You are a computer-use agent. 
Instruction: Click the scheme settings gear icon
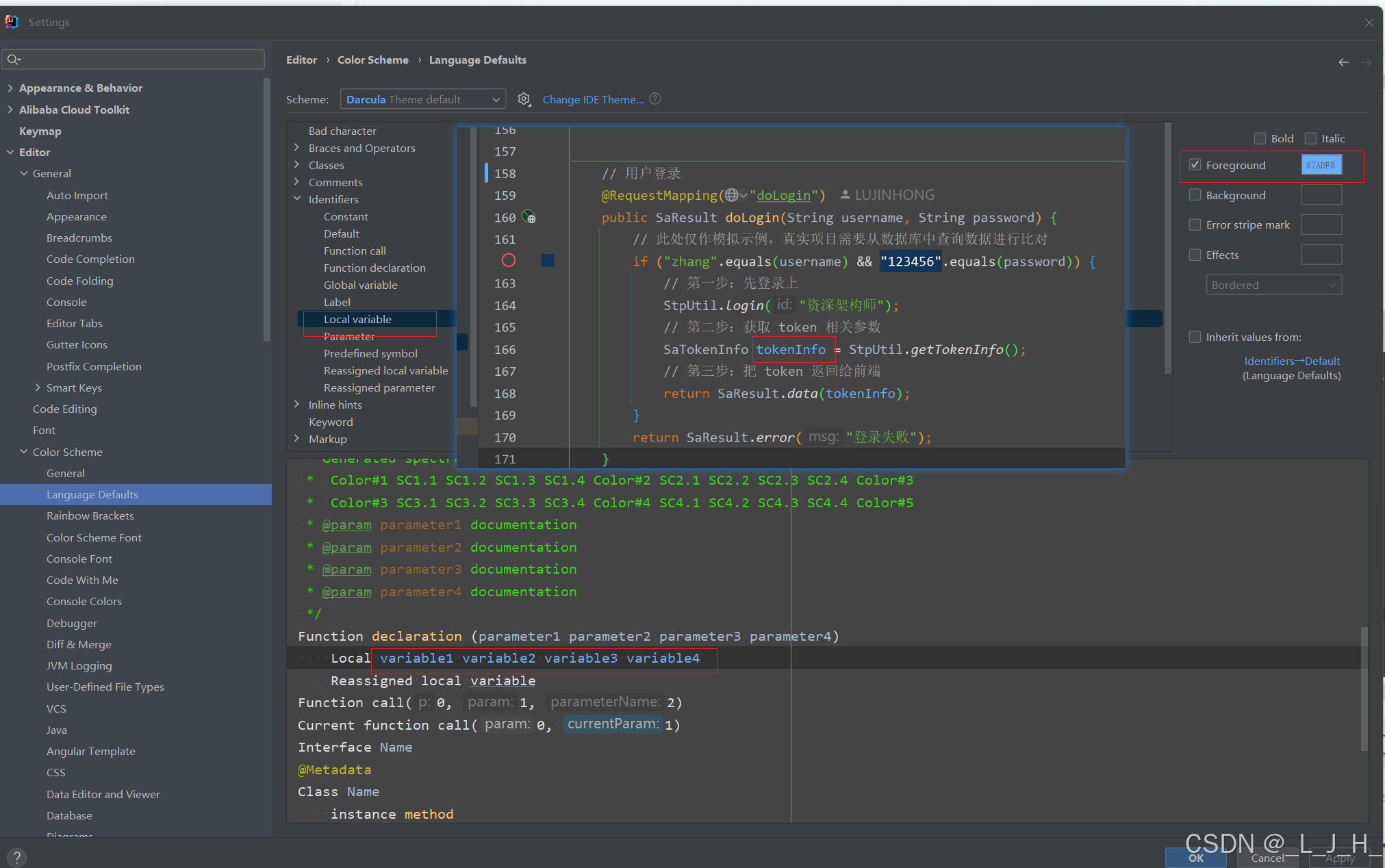click(x=524, y=99)
